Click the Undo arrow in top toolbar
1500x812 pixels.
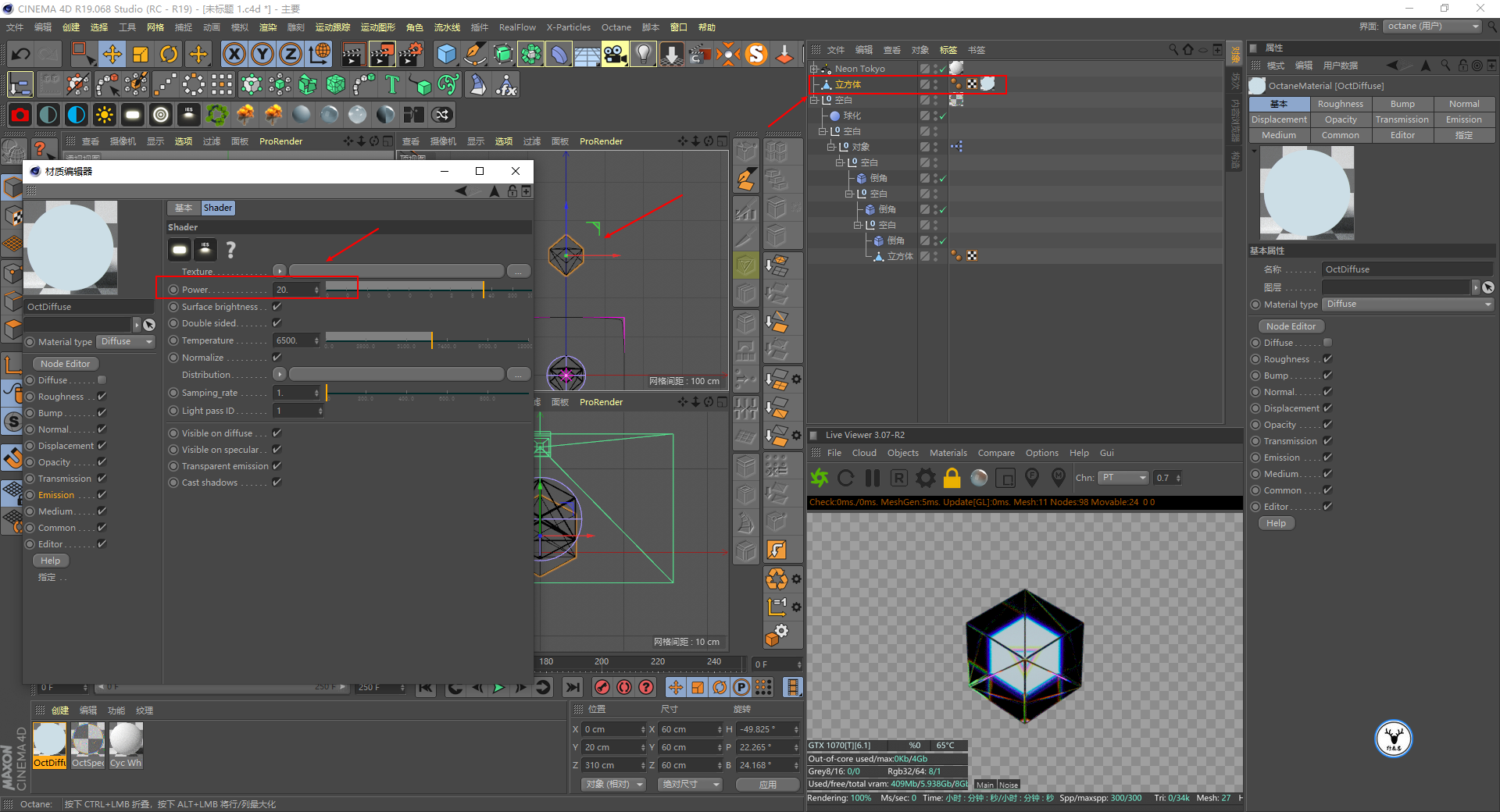tap(21, 54)
